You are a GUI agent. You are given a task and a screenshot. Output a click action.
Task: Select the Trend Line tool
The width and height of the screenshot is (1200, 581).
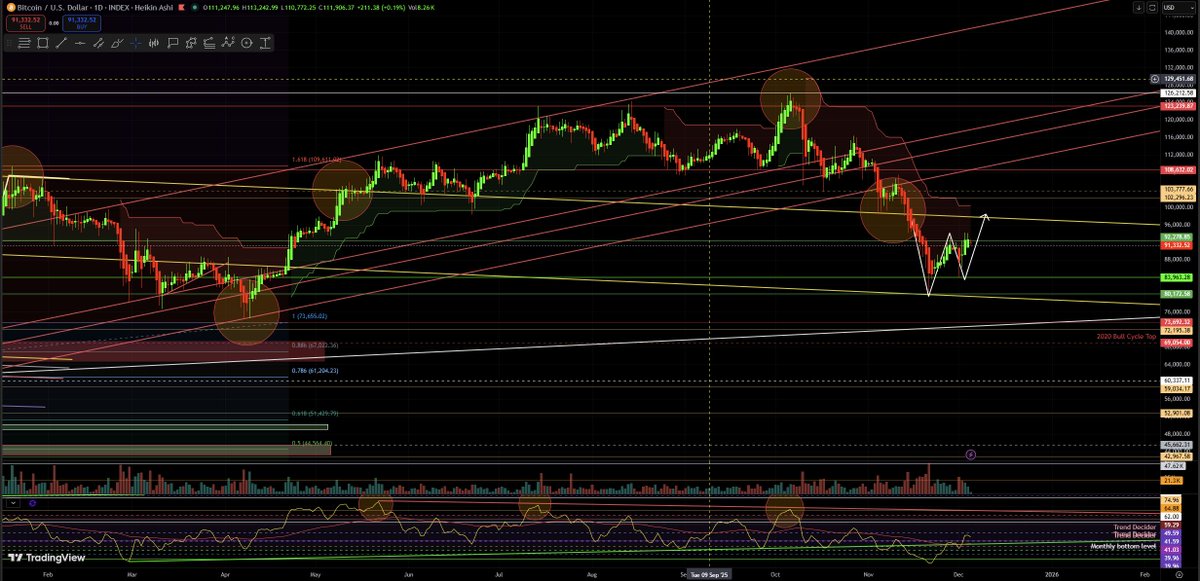tap(60, 43)
